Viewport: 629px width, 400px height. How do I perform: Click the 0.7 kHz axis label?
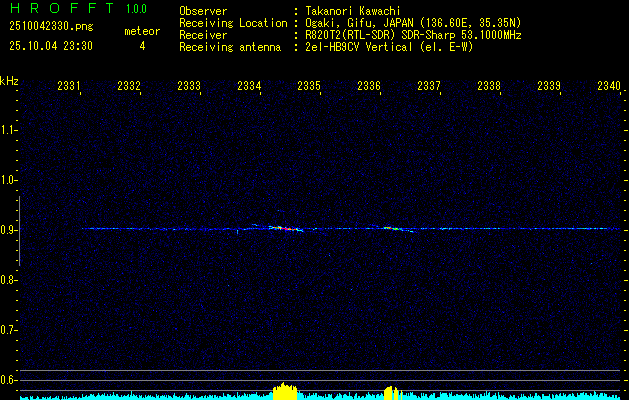8,330
